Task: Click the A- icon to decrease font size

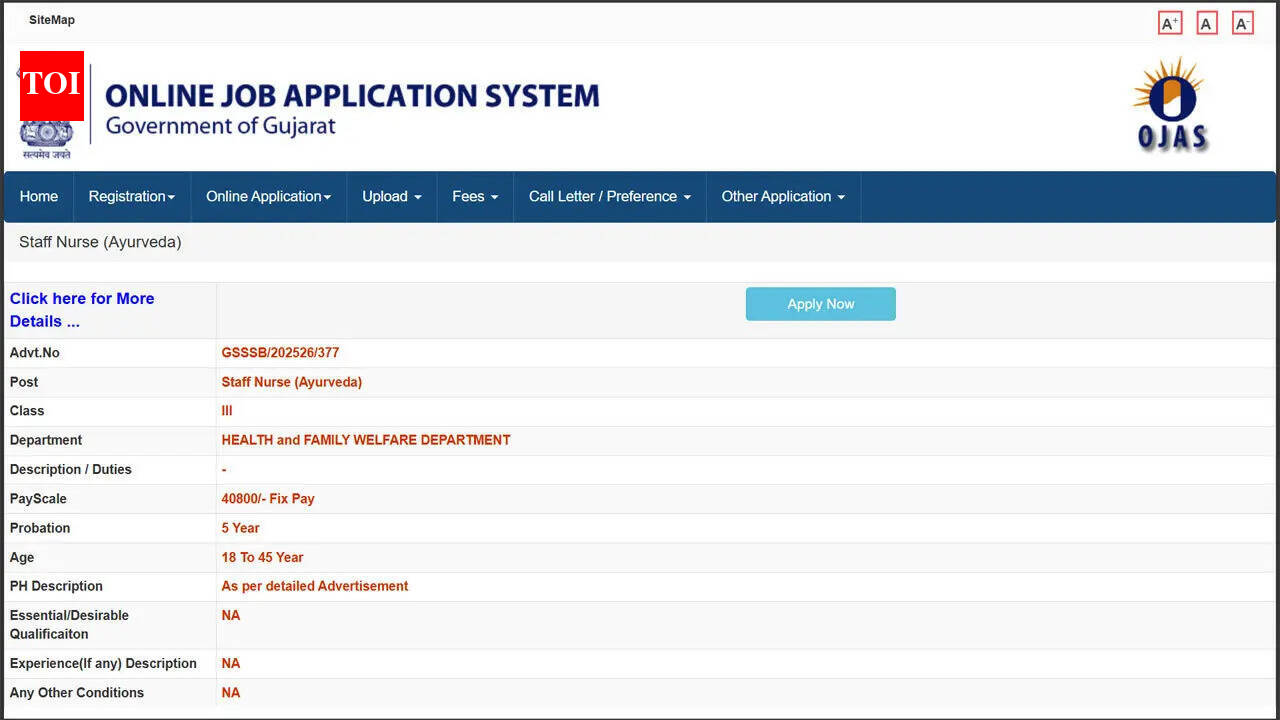Action: pos(1242,22)
